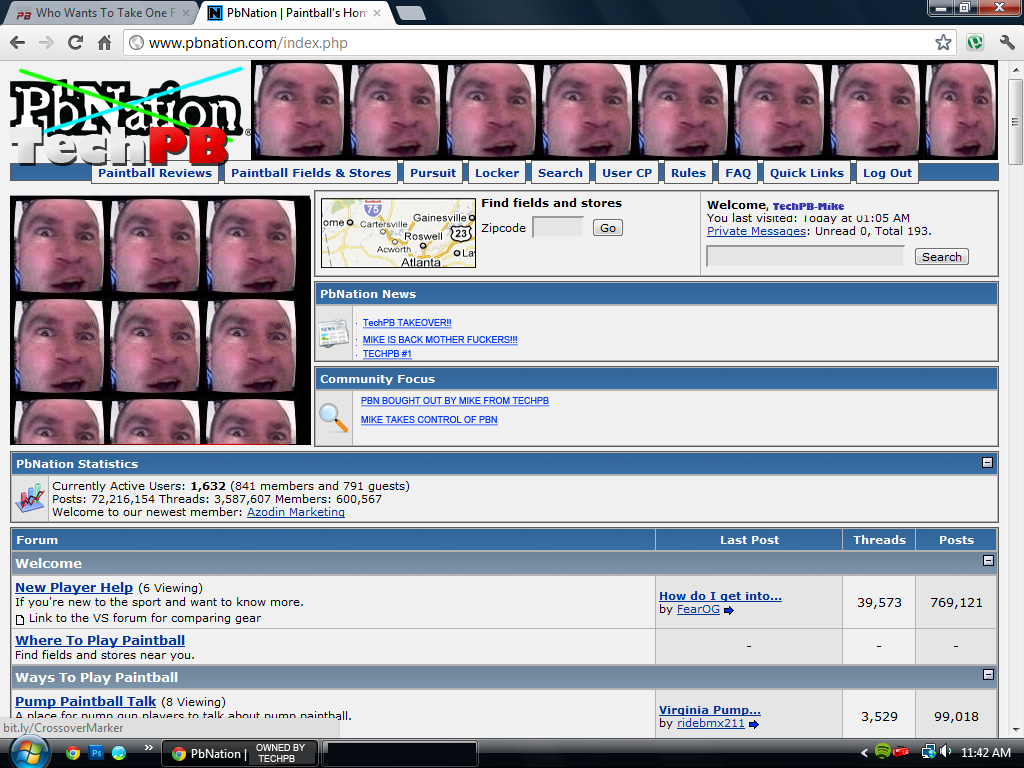This screenshot has height=768, width=1024.
Task: Open the Locker nav tab
Action: click(x=497, y=173)
